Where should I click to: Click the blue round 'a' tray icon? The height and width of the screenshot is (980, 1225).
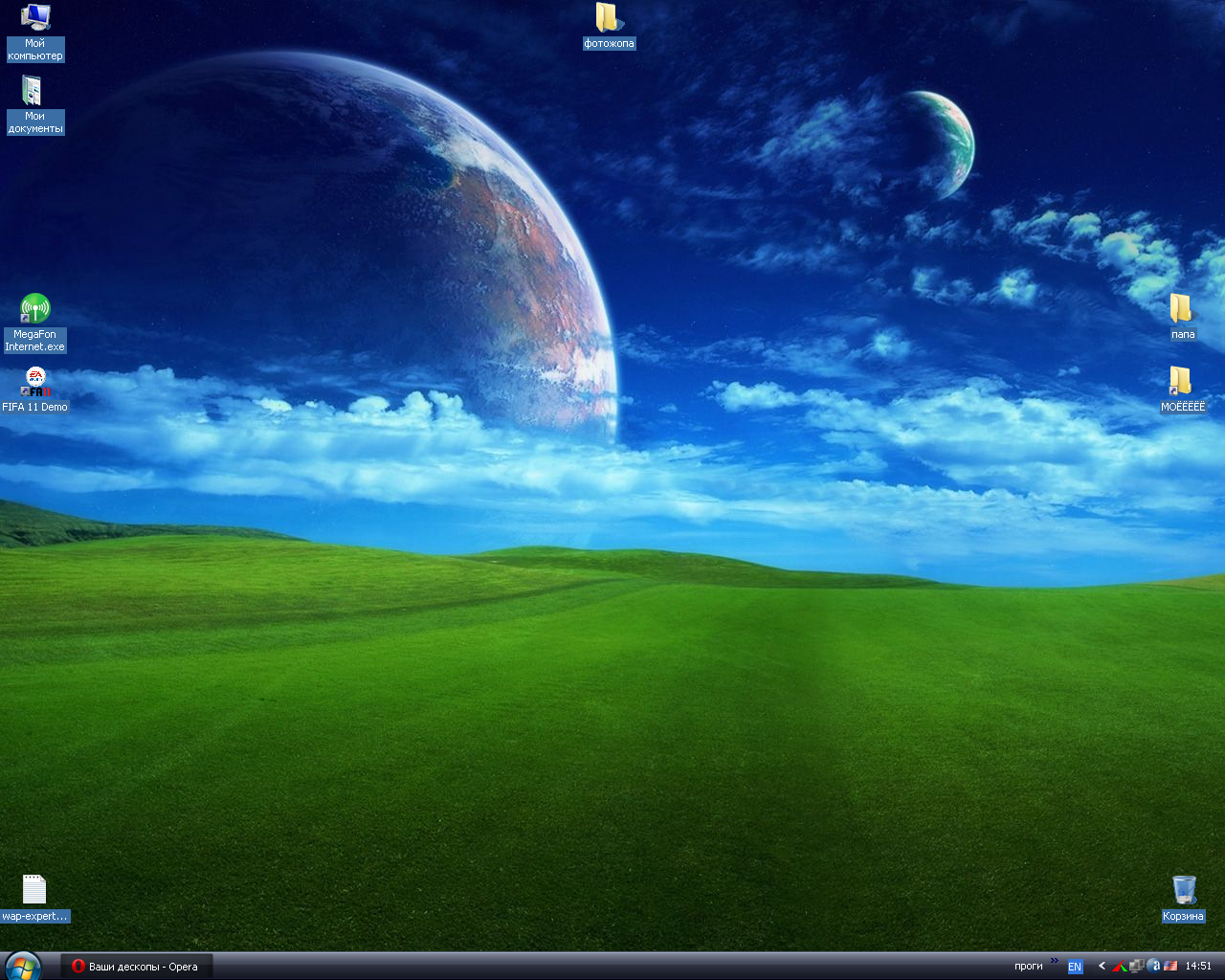tap(1153, 967)
